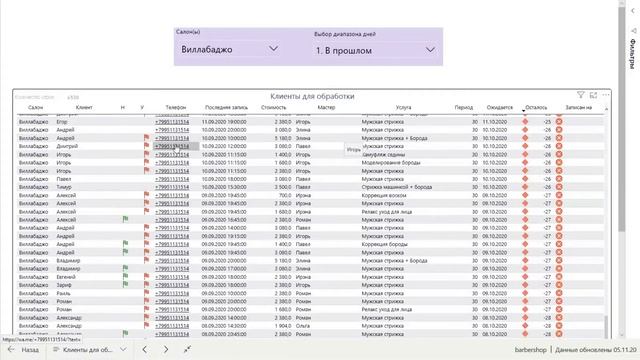
Task: Expand the Фильтры pane with top chevron
Action: [633, 11]
